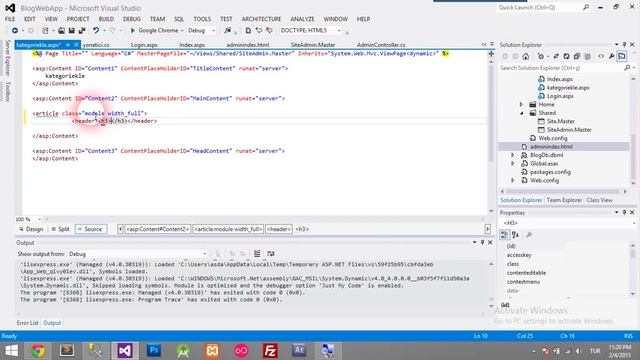Screen dimensions: 640x360
Task: Select packages.config in Solution Explorer
Action: pyautogui.click(x=550, y=172)
